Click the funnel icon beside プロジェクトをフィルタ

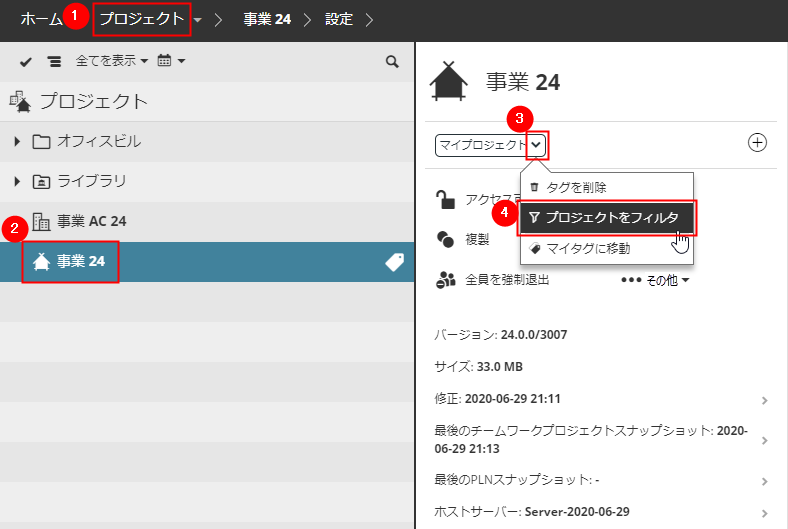coord(534,218)
